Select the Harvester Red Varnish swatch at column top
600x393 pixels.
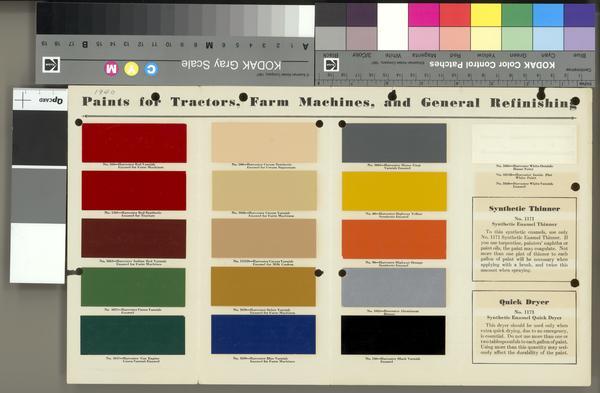click(x=134, y=143)
